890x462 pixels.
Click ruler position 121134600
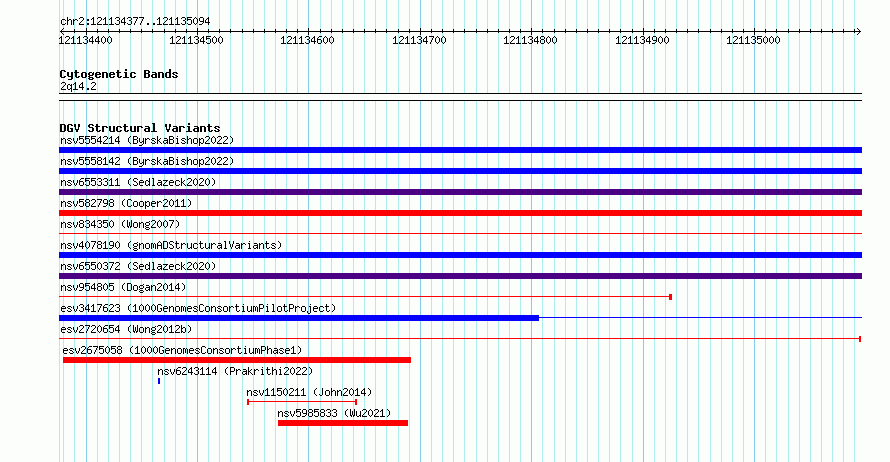[308, 40]
